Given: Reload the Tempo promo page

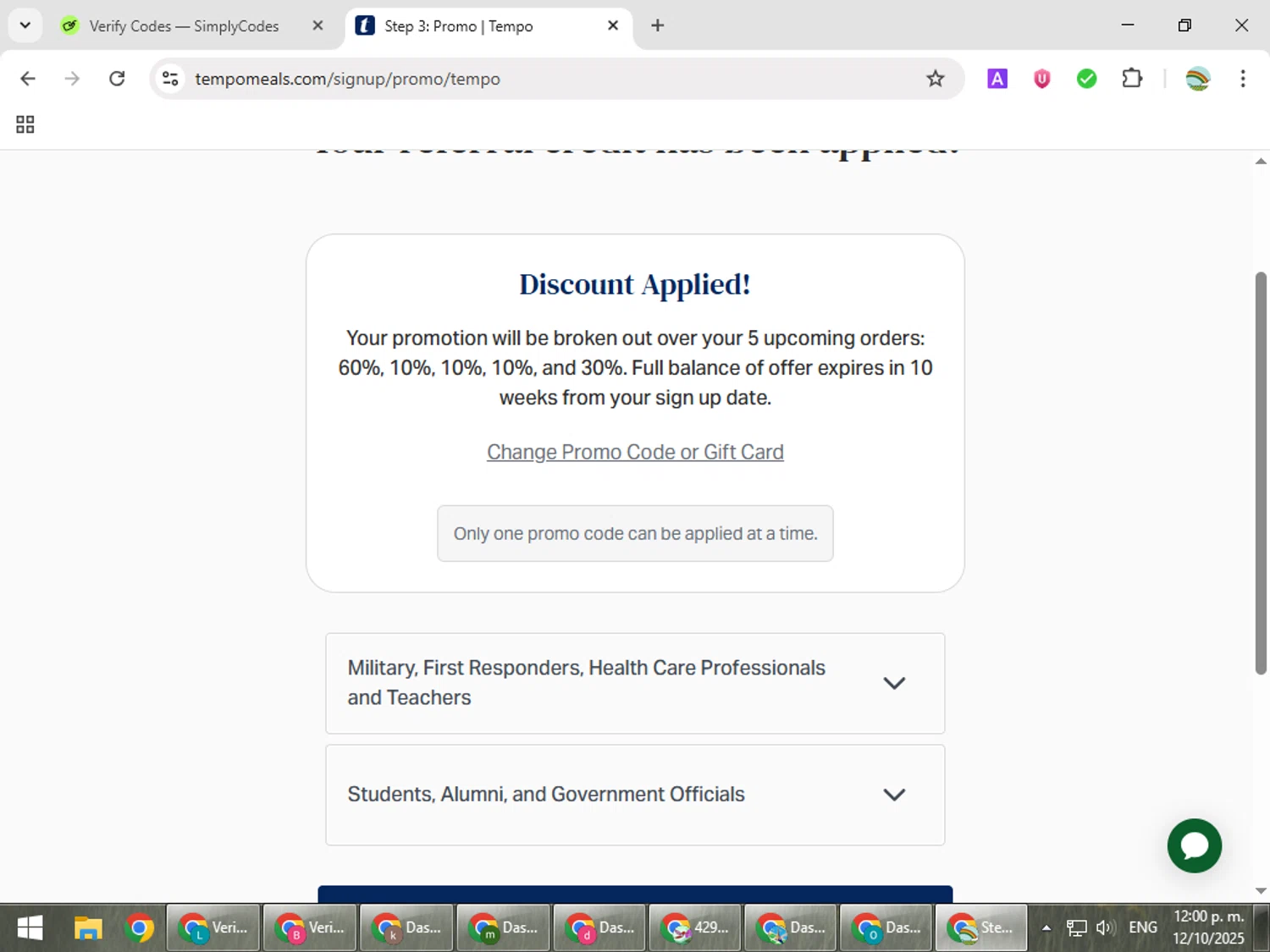Looking at the screenshot, I should click(117, 79).
